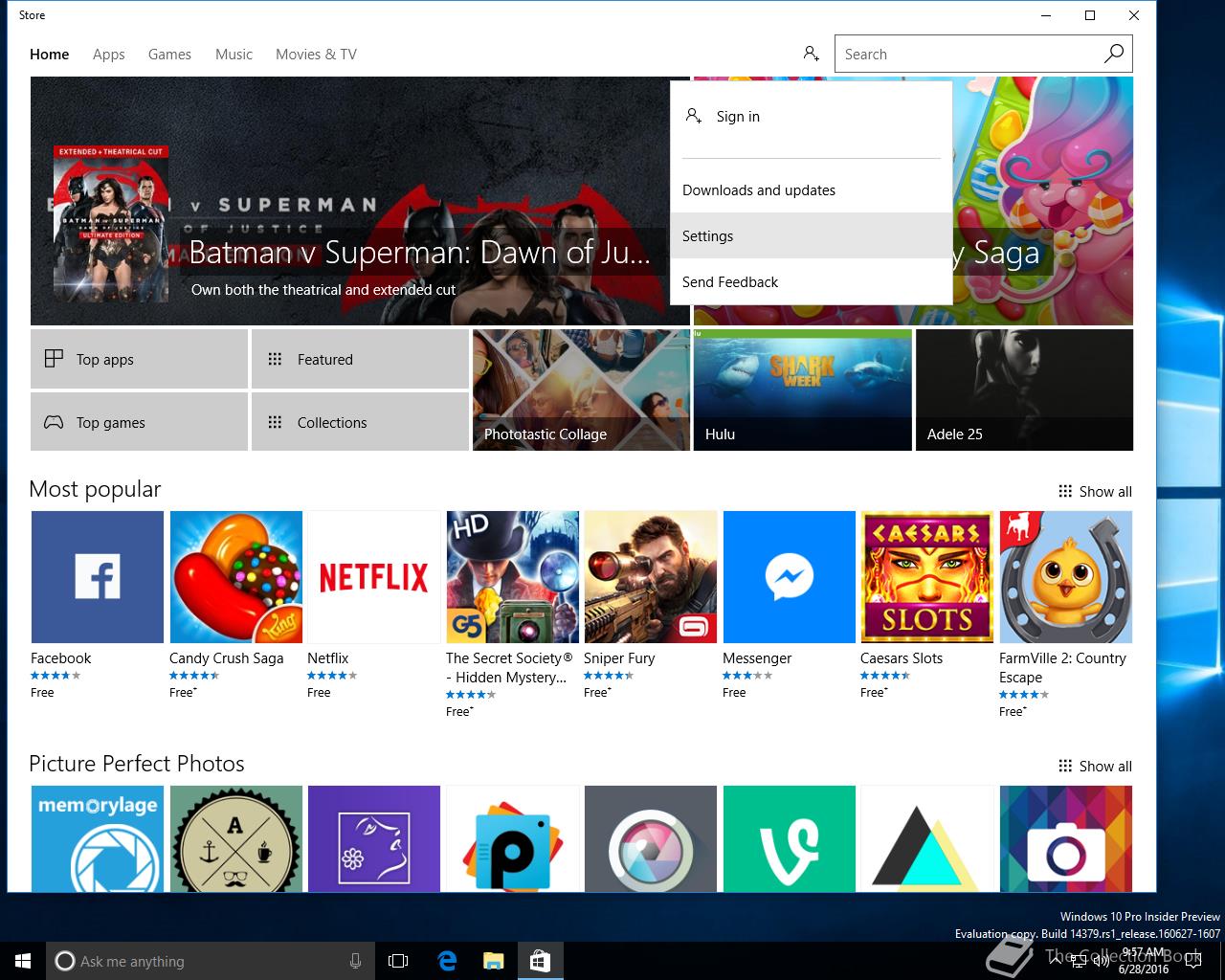The image size is (1225, 980).
Task: Open the Caesars Slots game icon
Action: tap(926, 577)
